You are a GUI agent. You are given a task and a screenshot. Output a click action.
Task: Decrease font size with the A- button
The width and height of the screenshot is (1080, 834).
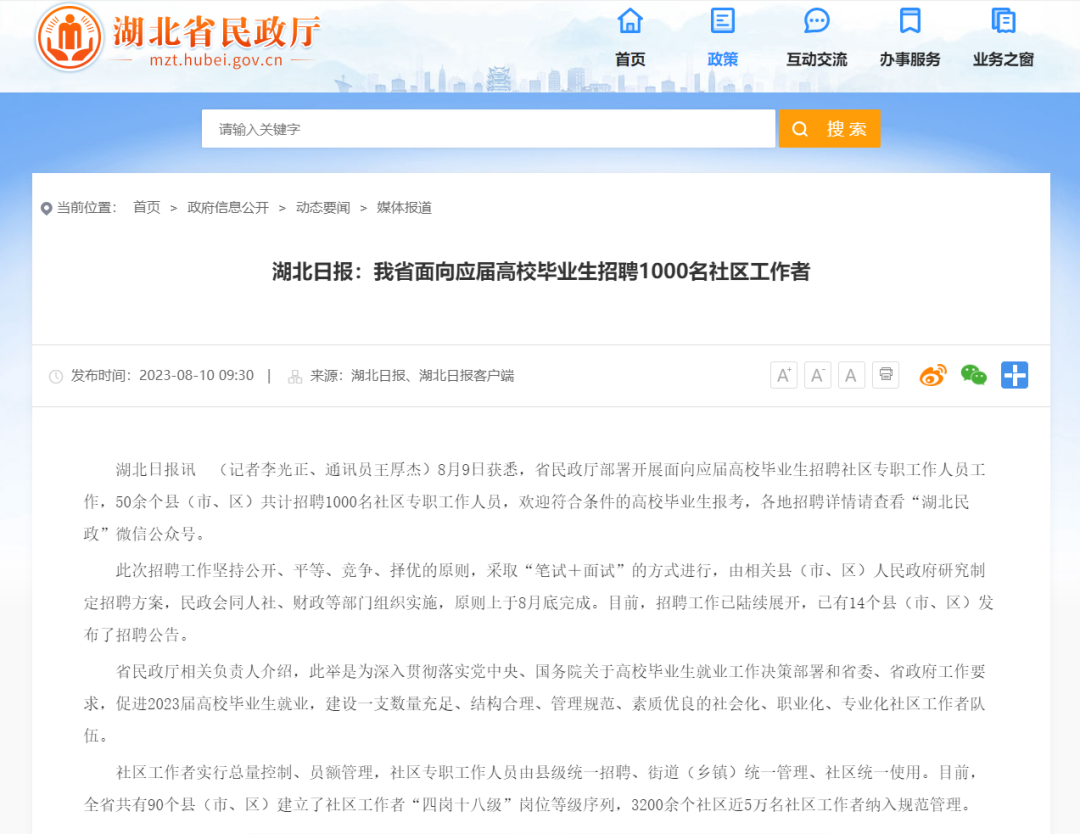[817, 374]
